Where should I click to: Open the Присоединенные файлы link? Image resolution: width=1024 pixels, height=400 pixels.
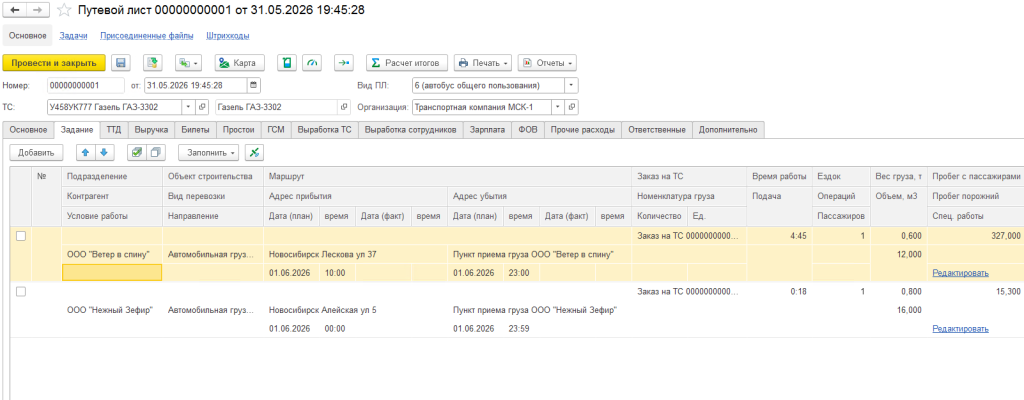[x=147, y=35]
